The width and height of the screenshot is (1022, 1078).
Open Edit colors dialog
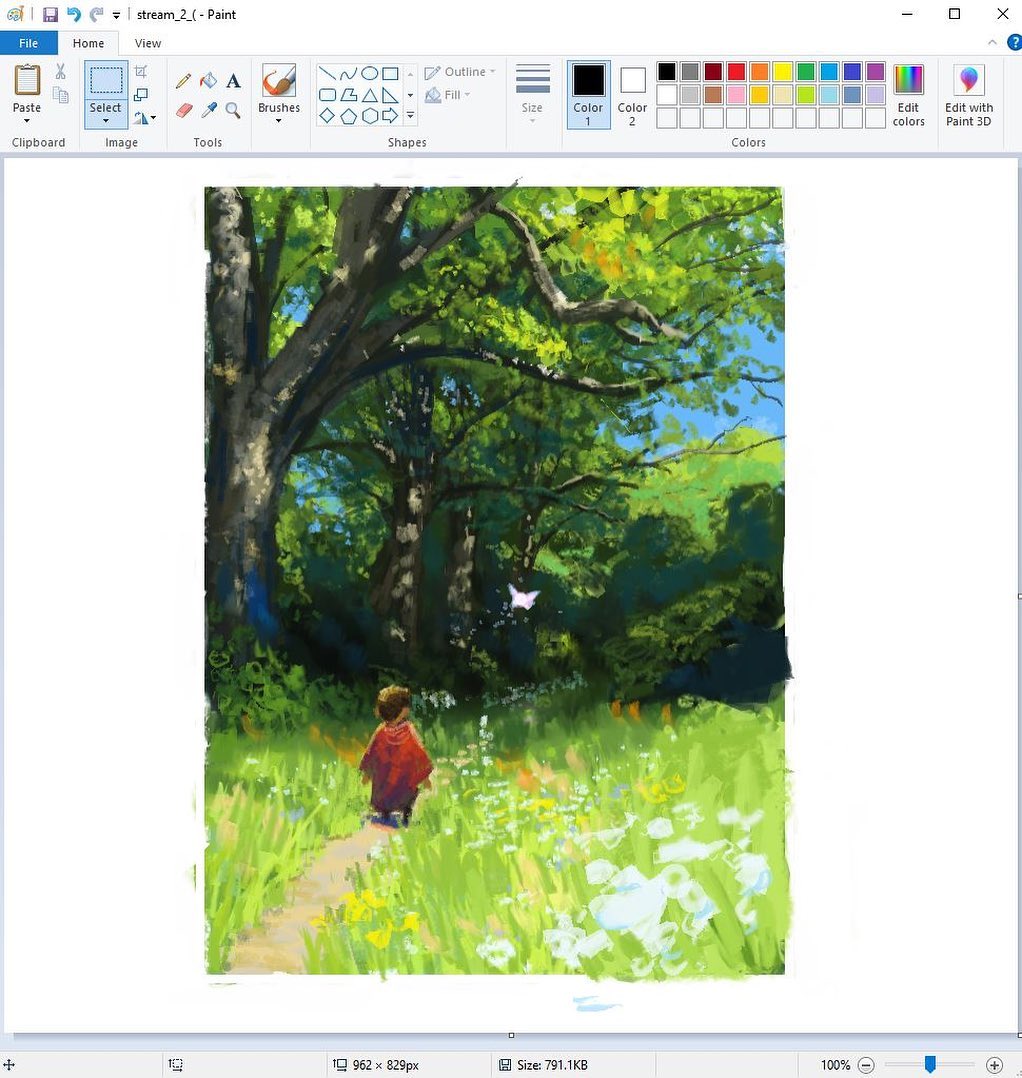click(909, 95)
